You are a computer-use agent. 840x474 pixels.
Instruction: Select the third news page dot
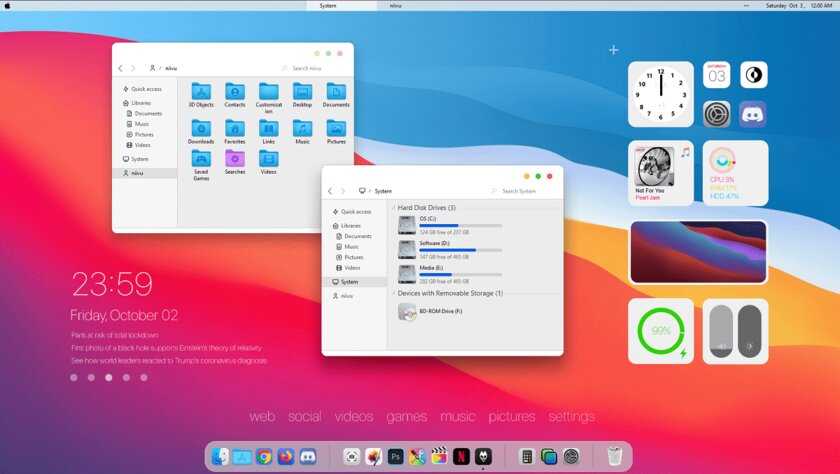108,378
